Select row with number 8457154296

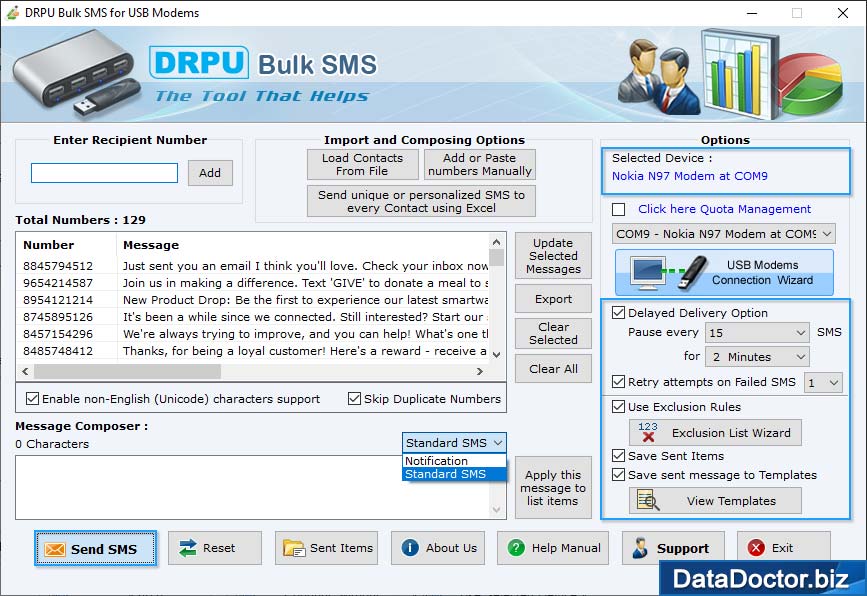pyautogui.click(x=254, y=334)
